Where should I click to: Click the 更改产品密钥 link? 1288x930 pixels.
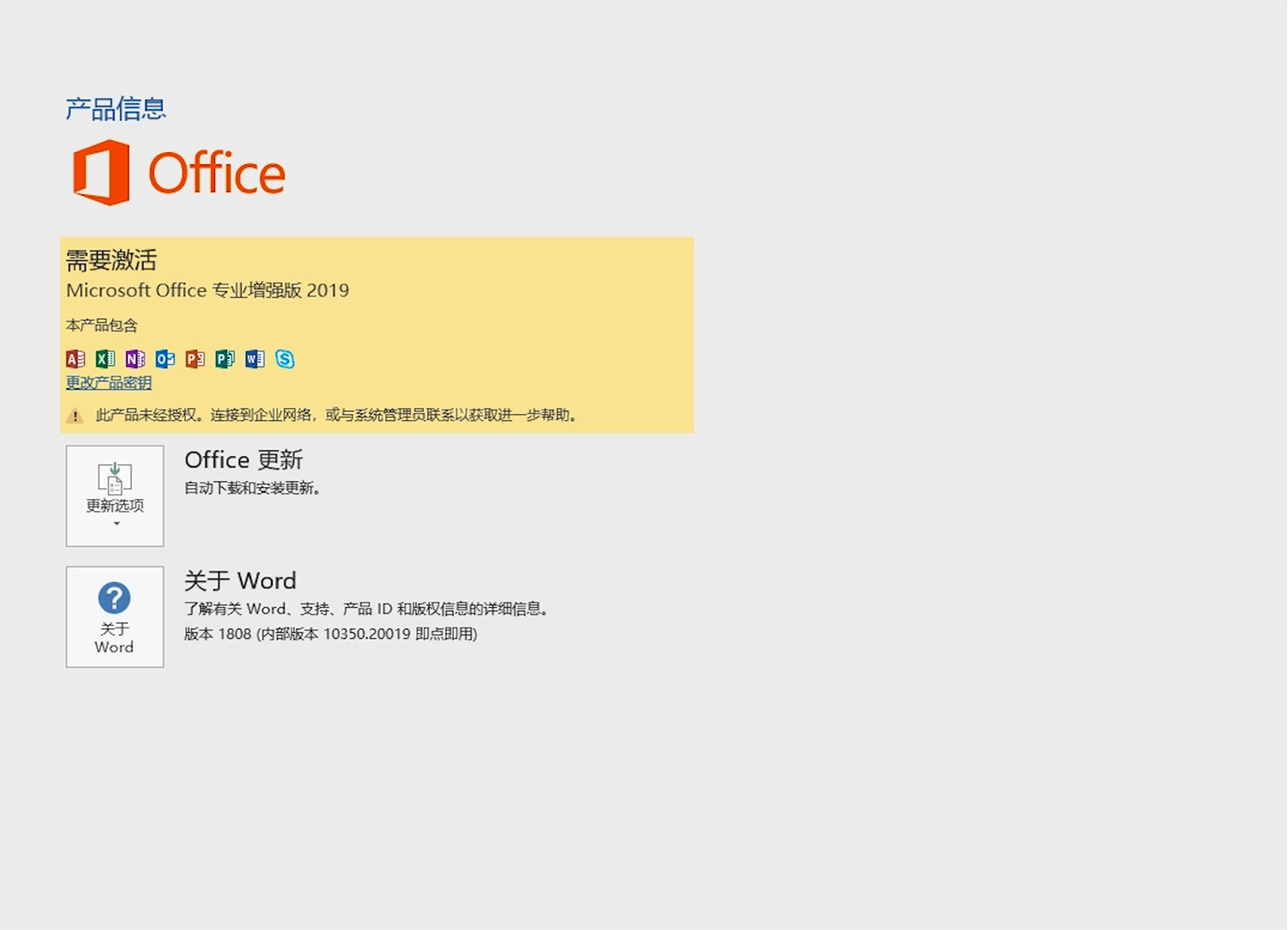[108, 382]
